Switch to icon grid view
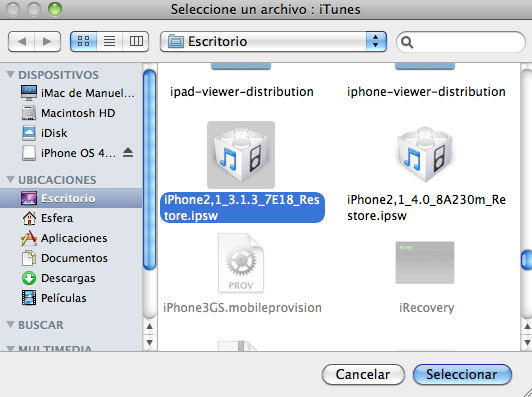532x397 pixels. pyautogui.click(x=83, y=41)
